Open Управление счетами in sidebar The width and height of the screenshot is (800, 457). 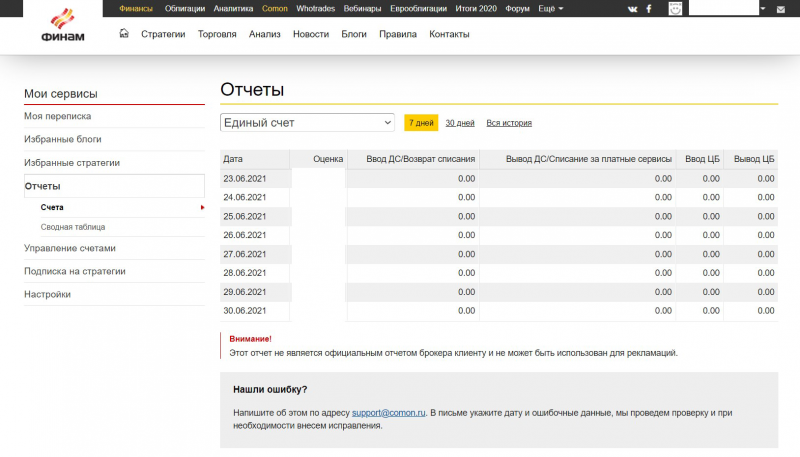click(x=70, y=248)
